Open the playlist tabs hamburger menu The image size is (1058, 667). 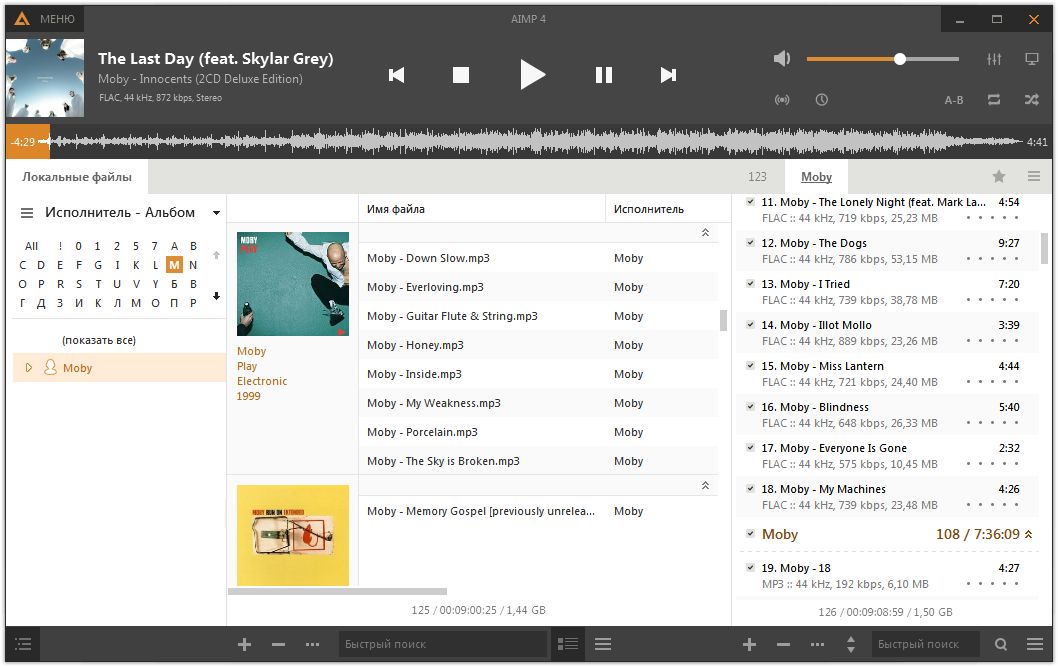(1034, 177)
